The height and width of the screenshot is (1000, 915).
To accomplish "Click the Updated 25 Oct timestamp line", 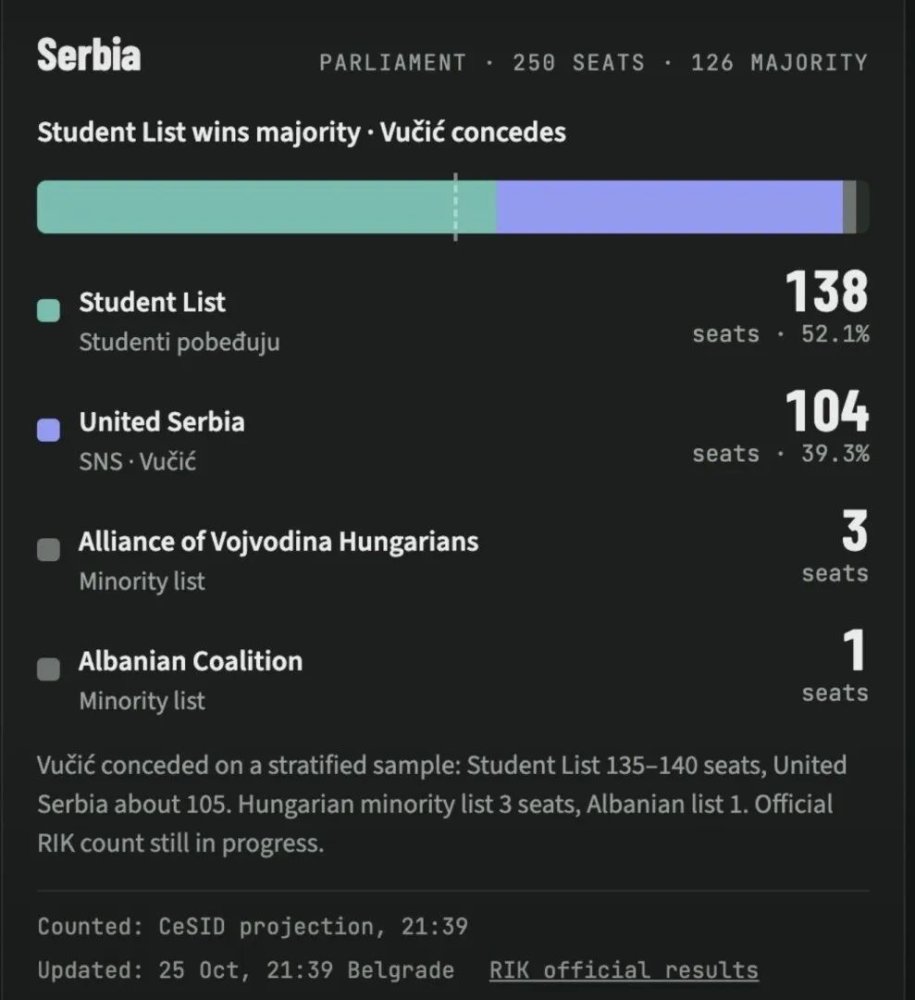I will click(x=245, y=970).
